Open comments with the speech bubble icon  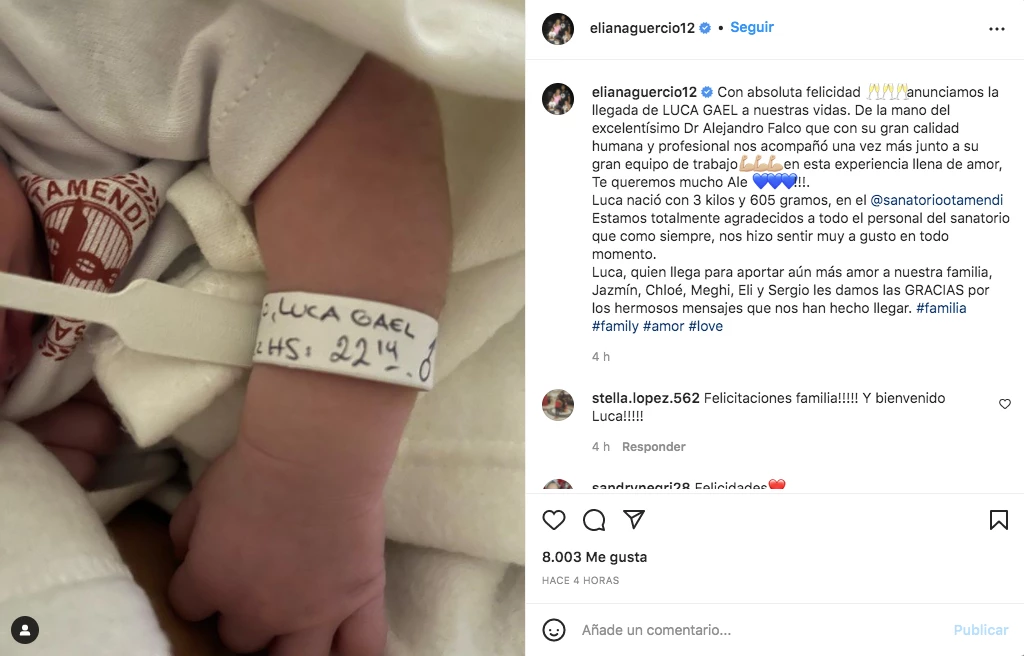[x=594, y=520]
